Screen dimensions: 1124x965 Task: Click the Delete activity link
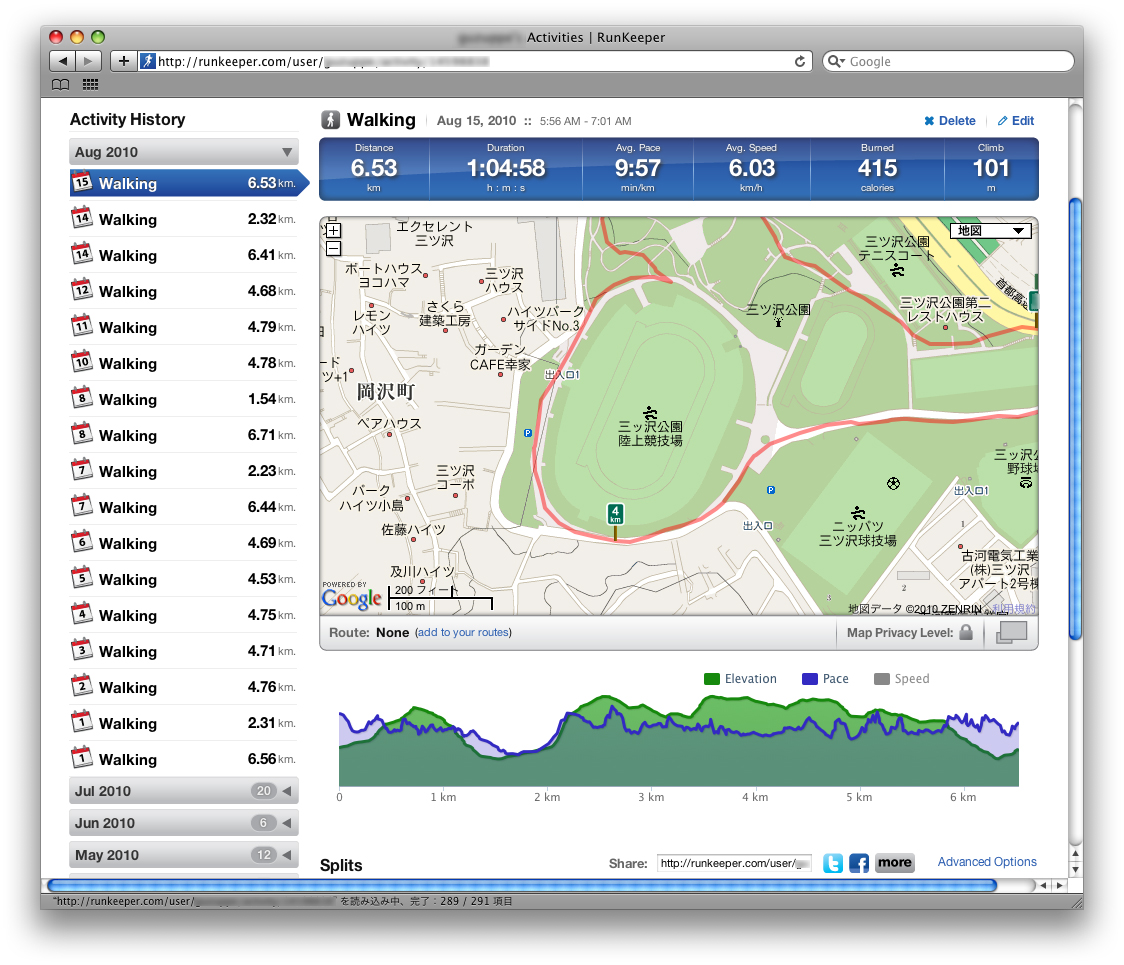tap(949, 121)
